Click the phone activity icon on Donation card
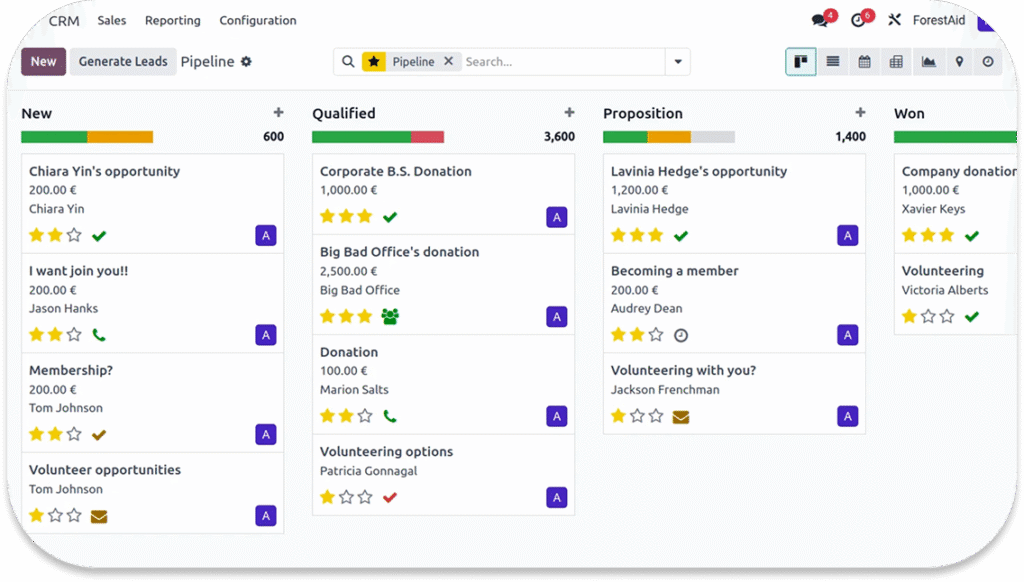 pos(390,416)
